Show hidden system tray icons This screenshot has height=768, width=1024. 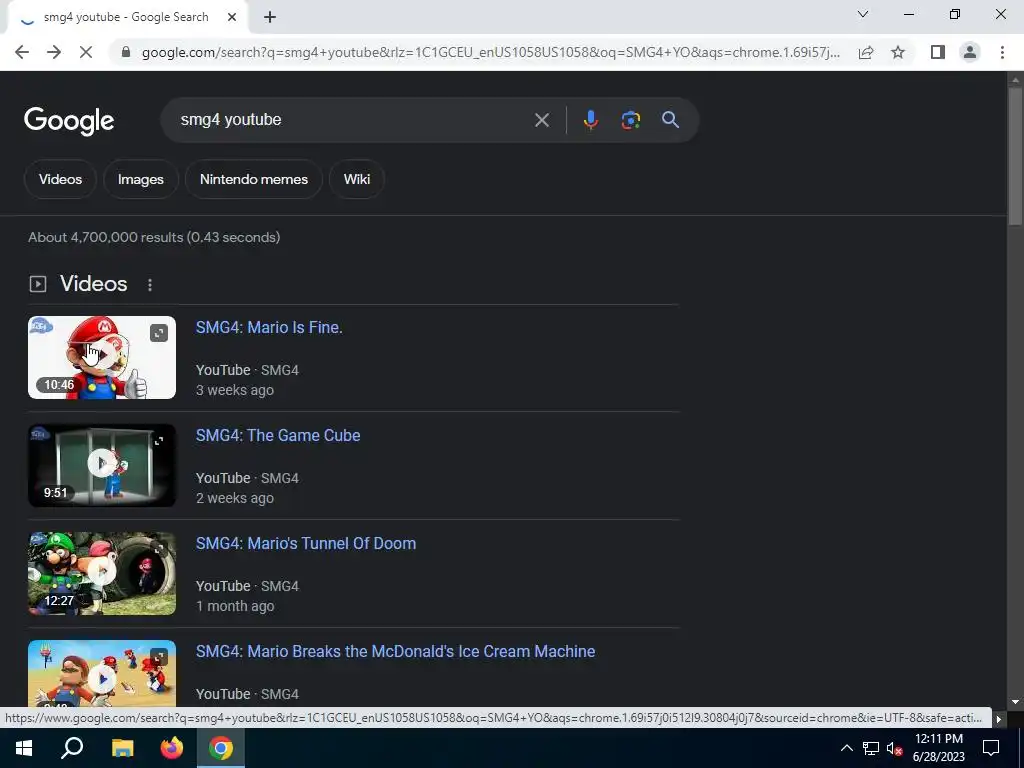pyautogui.click(x=846, y=748)
